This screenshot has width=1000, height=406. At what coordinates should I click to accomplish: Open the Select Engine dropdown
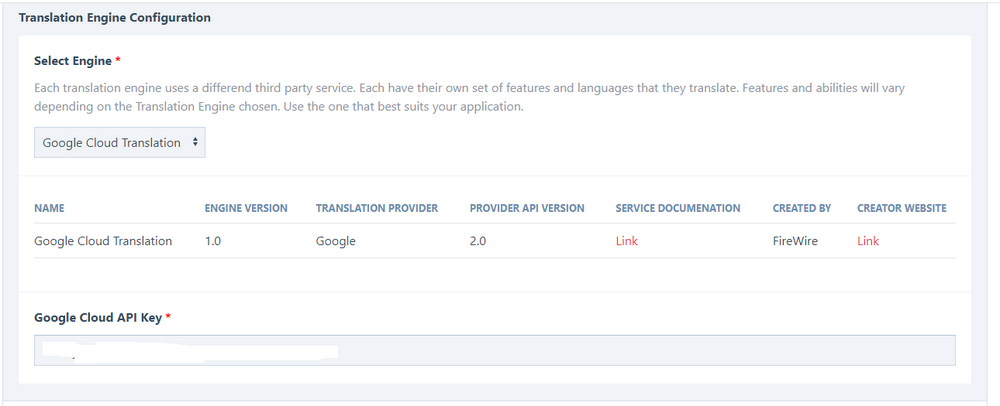pos(120,143)
